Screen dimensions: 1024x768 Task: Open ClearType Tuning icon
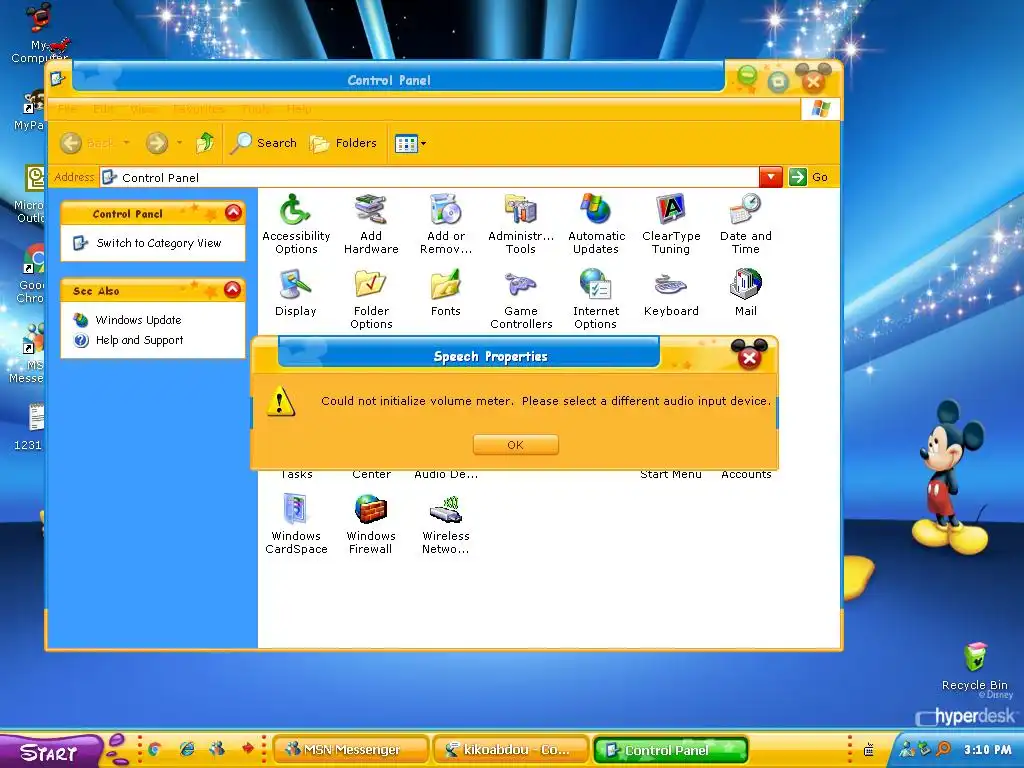[x=671, y=223]
